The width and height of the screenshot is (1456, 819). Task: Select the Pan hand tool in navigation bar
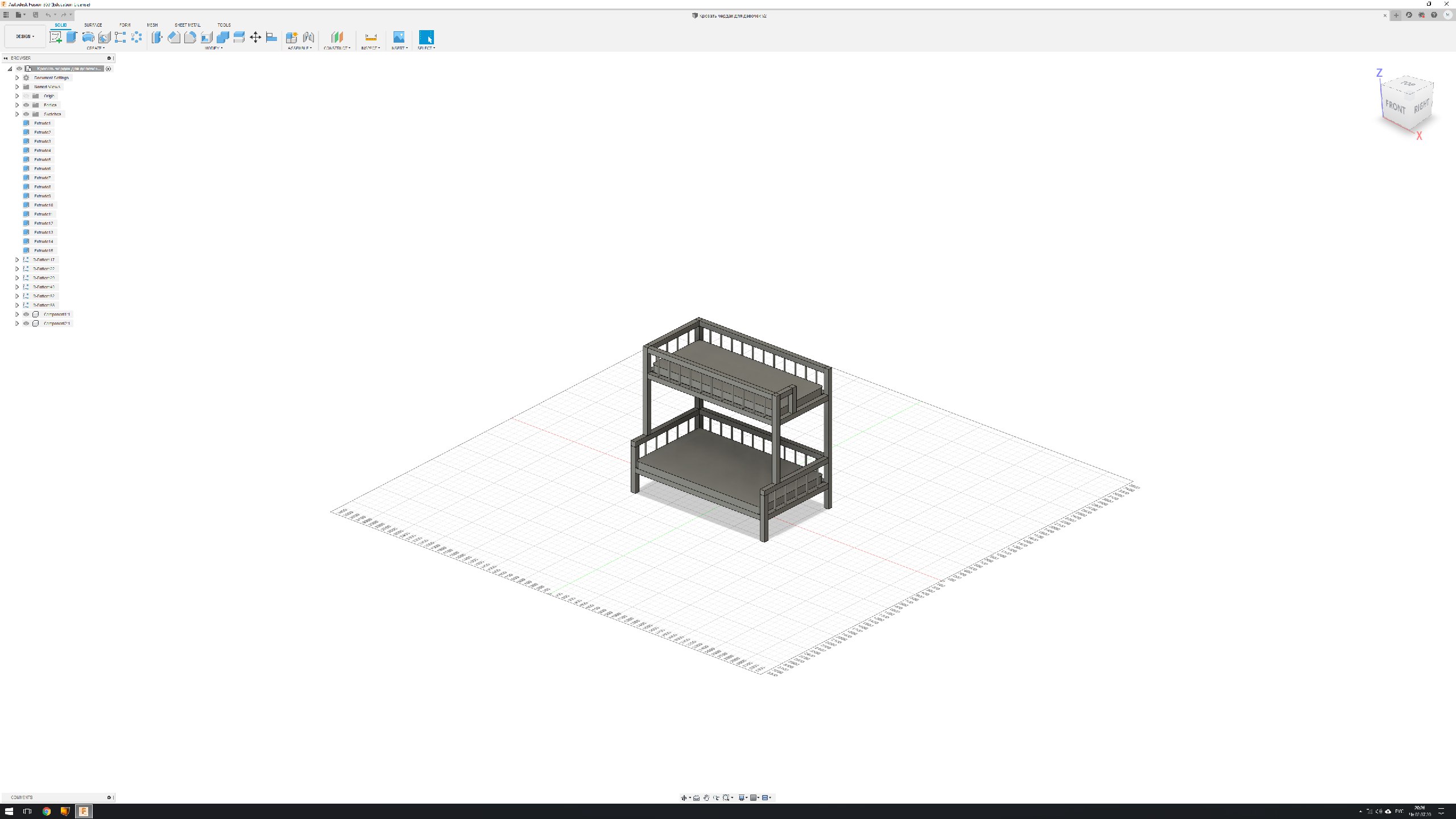click(x=706, y=797)
